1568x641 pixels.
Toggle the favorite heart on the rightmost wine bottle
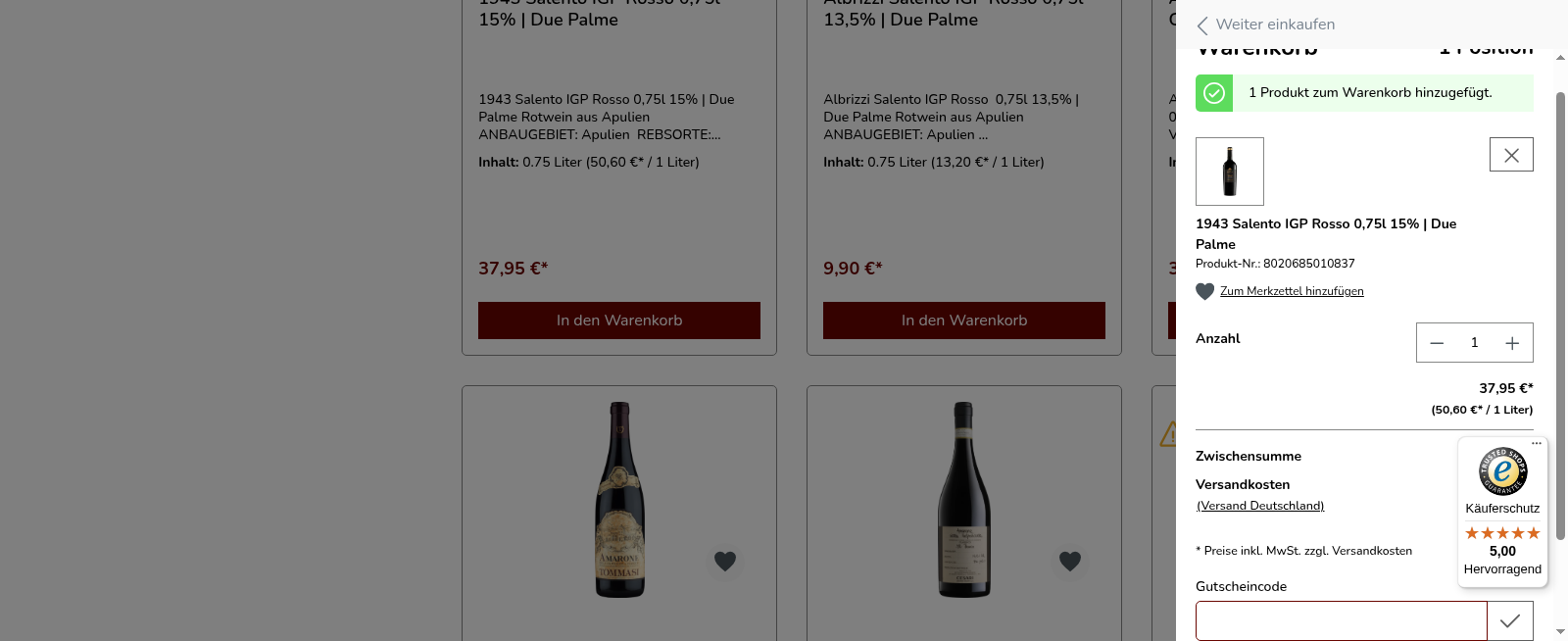pyautogui.click(x=1070, y=562)
